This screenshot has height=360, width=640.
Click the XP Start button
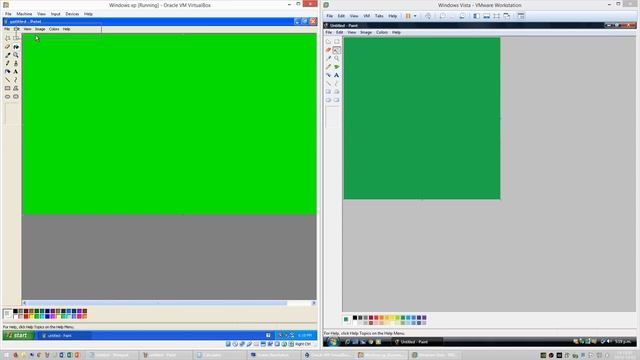pyautogui.click(x=18, y=335)
